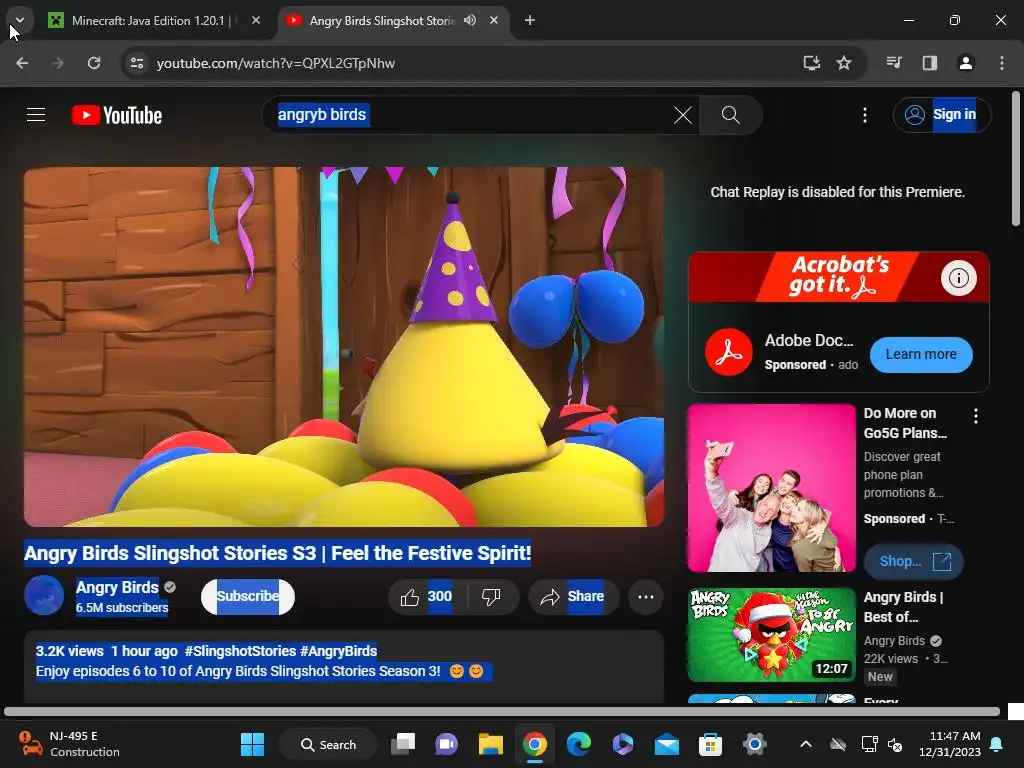The width and height of the screenshot is (1024, 768).
Task: Open Microsoft Edge from the taskbar
Action: tap(579, 744)
